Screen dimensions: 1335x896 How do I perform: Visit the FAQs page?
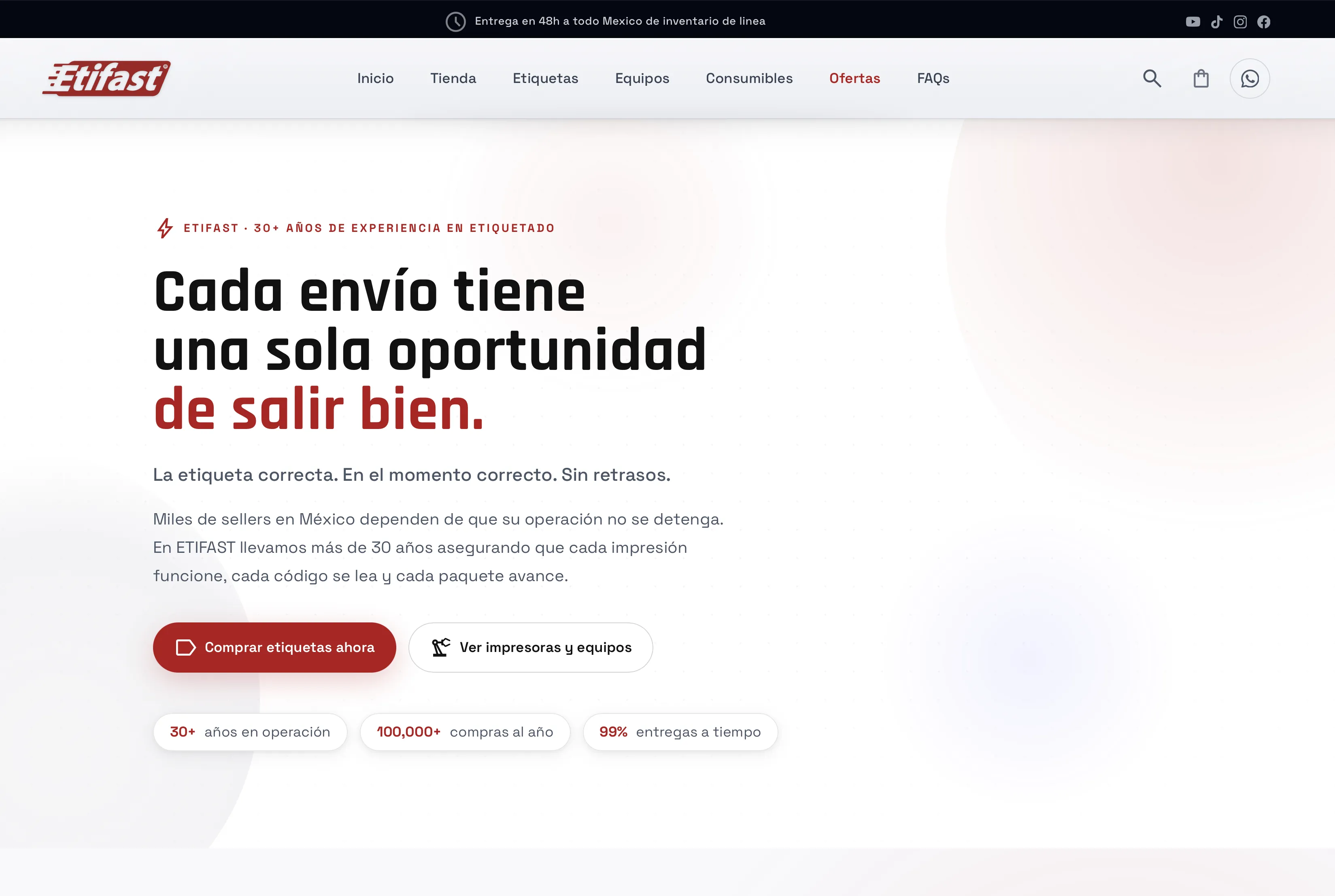[x=933, y=78]
